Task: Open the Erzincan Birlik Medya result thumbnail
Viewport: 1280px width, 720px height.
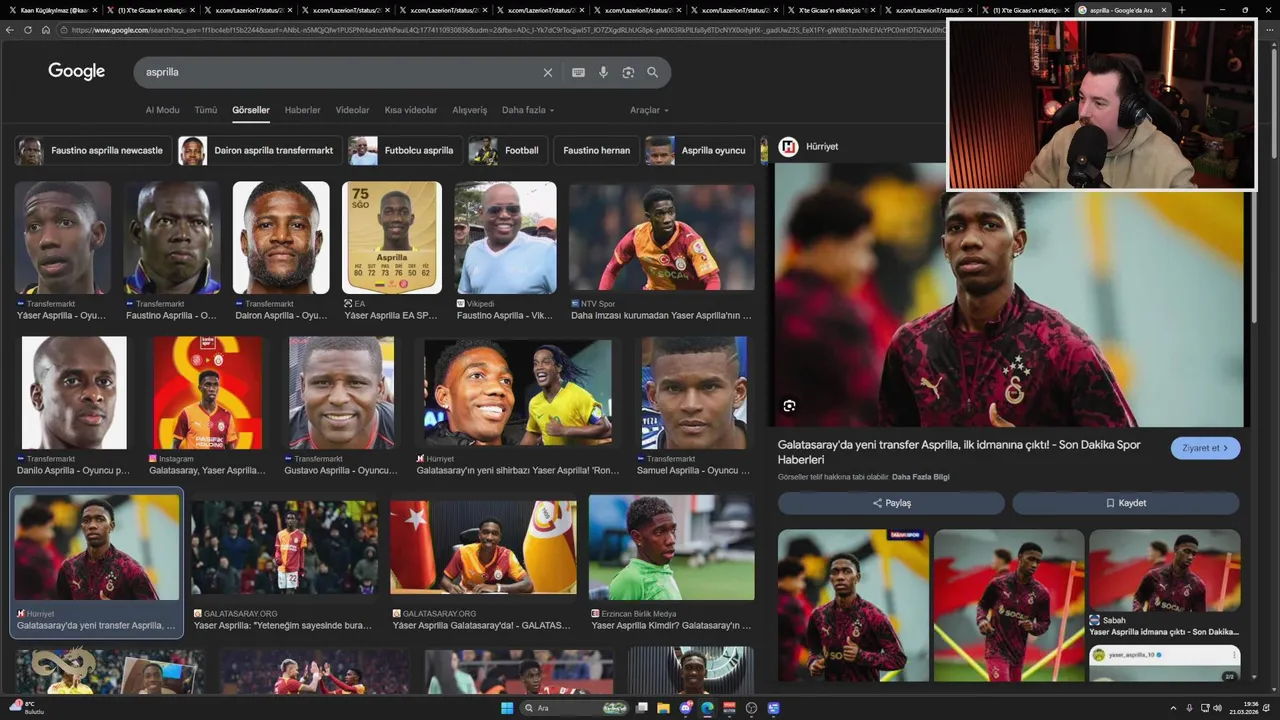Action: 671,548
